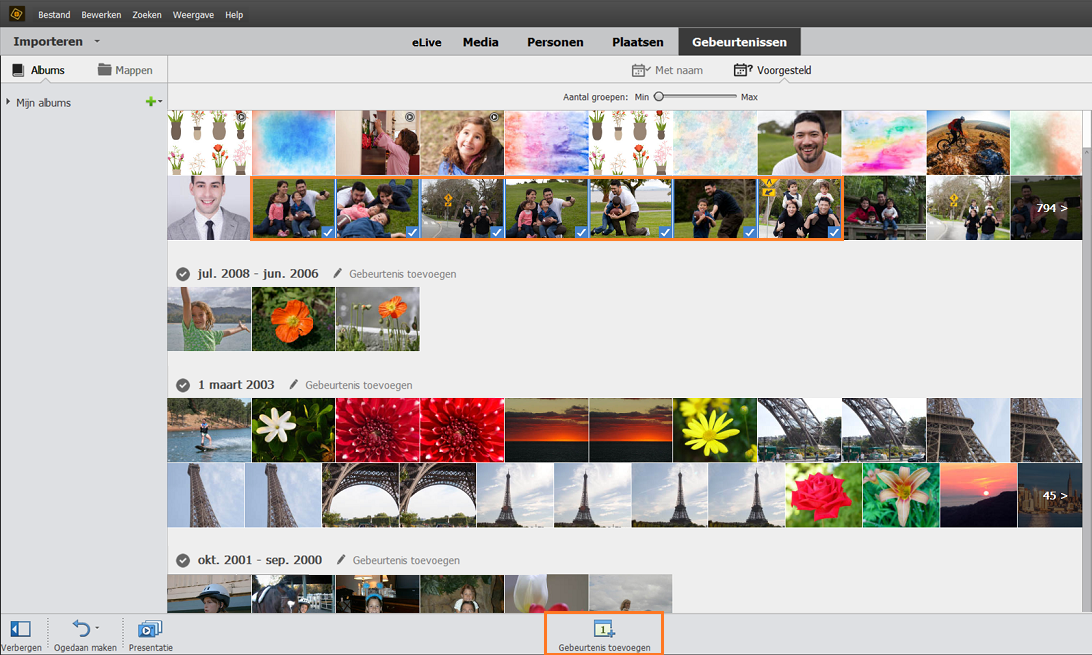Select the orange poppy close-up thumbnail
Screen dimensions: 1092x655
point(293,319)
